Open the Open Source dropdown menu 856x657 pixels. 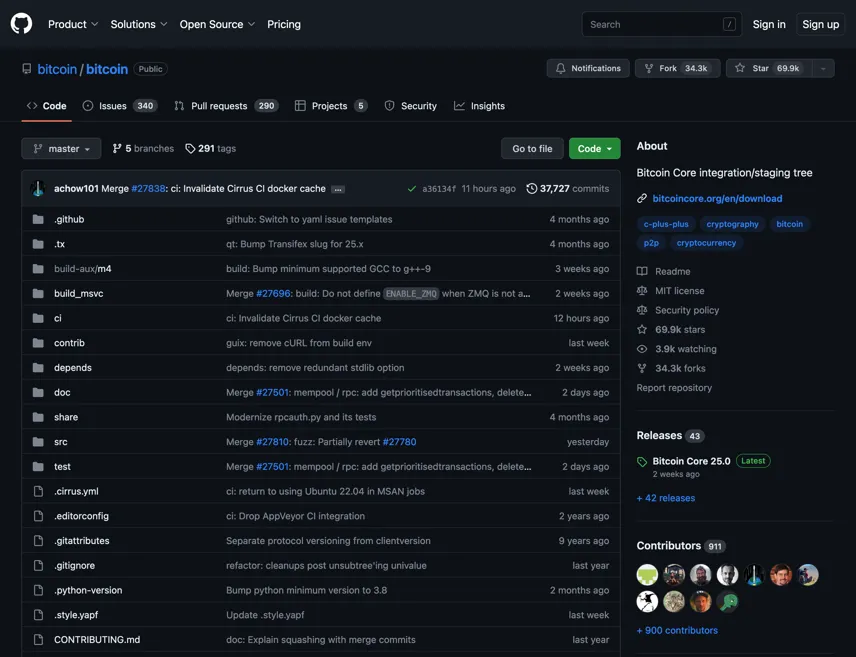(x=217, y=24)
